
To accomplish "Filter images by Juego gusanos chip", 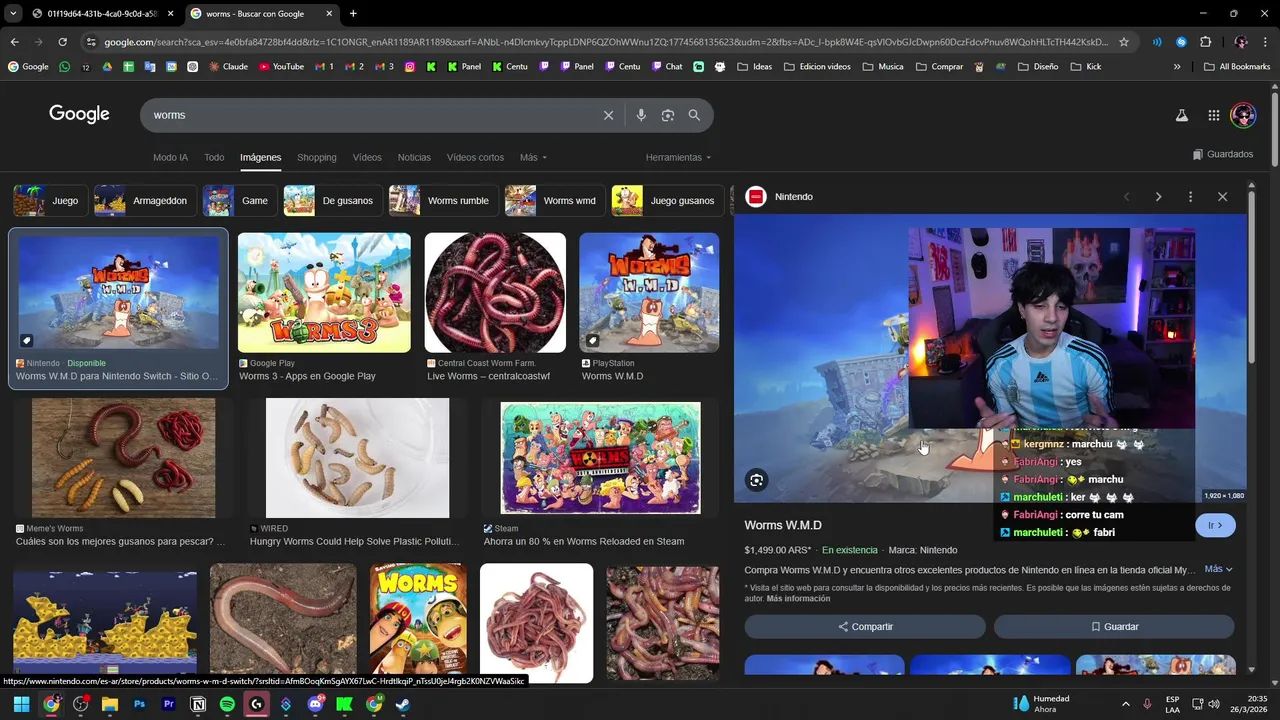I will 666,201.
